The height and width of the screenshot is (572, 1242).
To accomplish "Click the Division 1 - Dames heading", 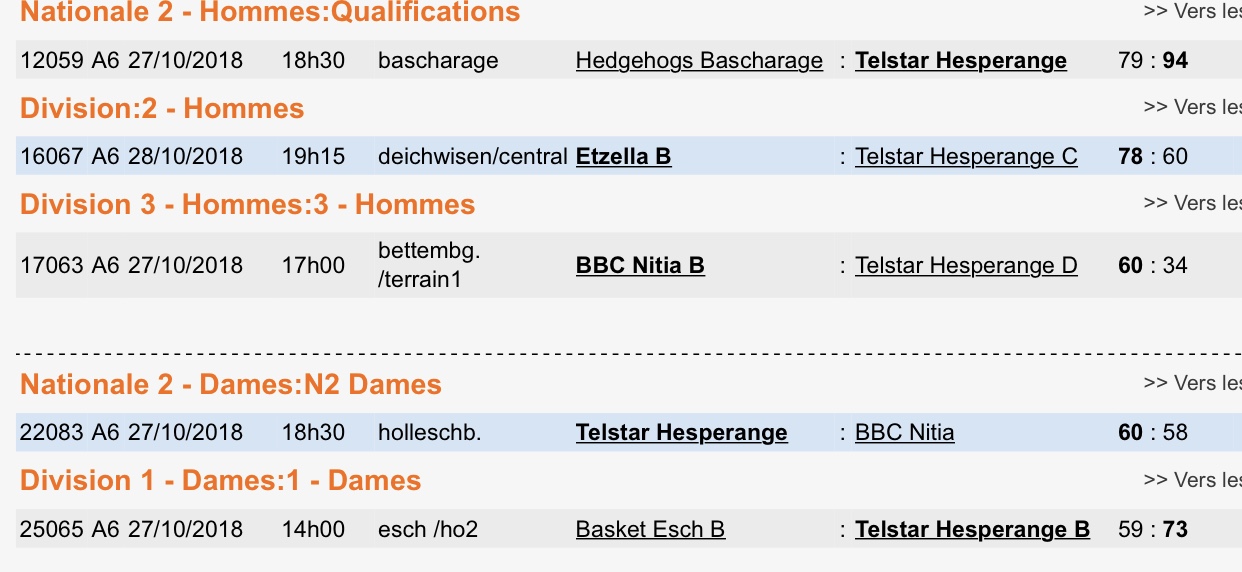I will click(220, 481).
